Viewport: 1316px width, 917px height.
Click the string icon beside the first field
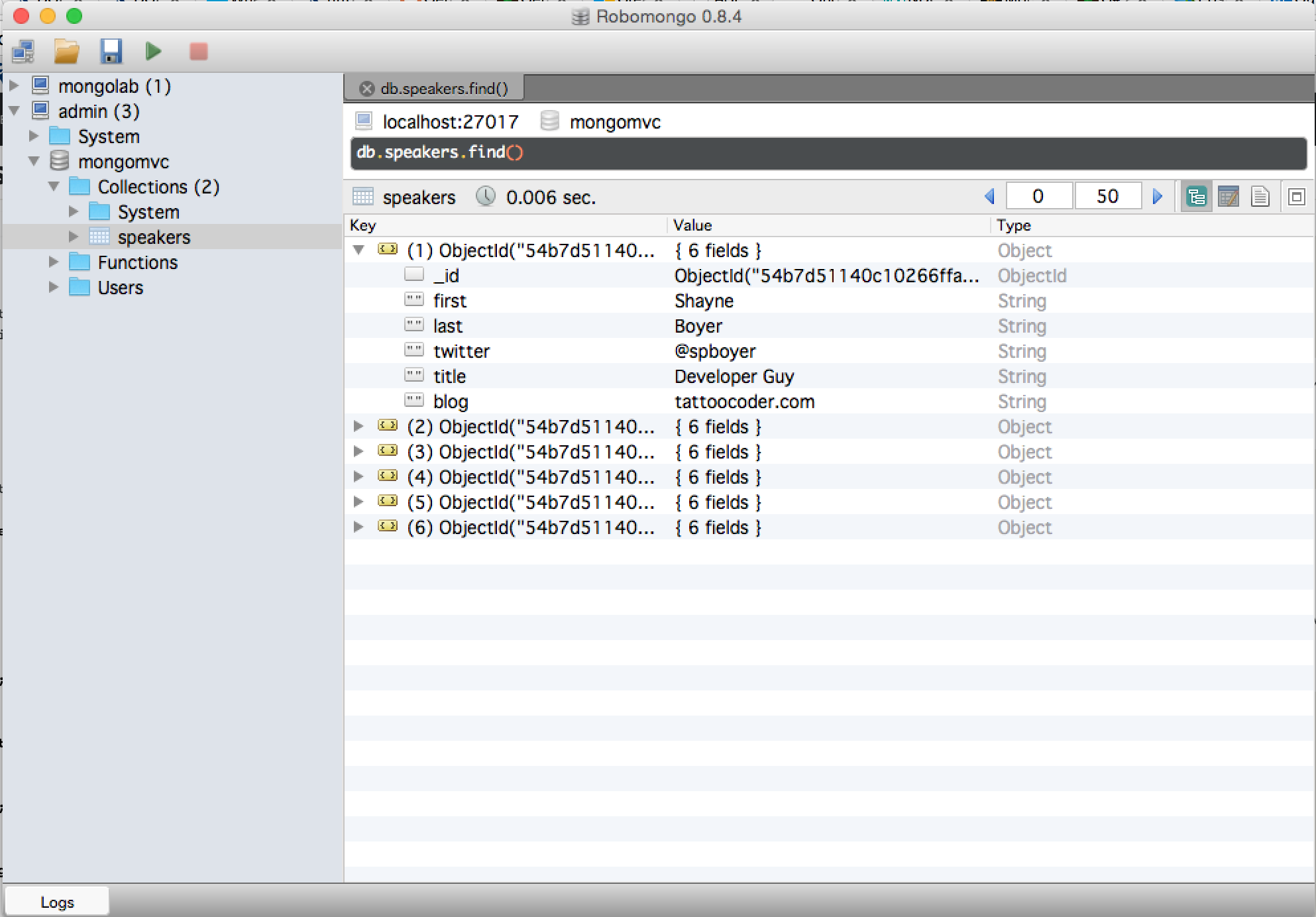[414, 299]
